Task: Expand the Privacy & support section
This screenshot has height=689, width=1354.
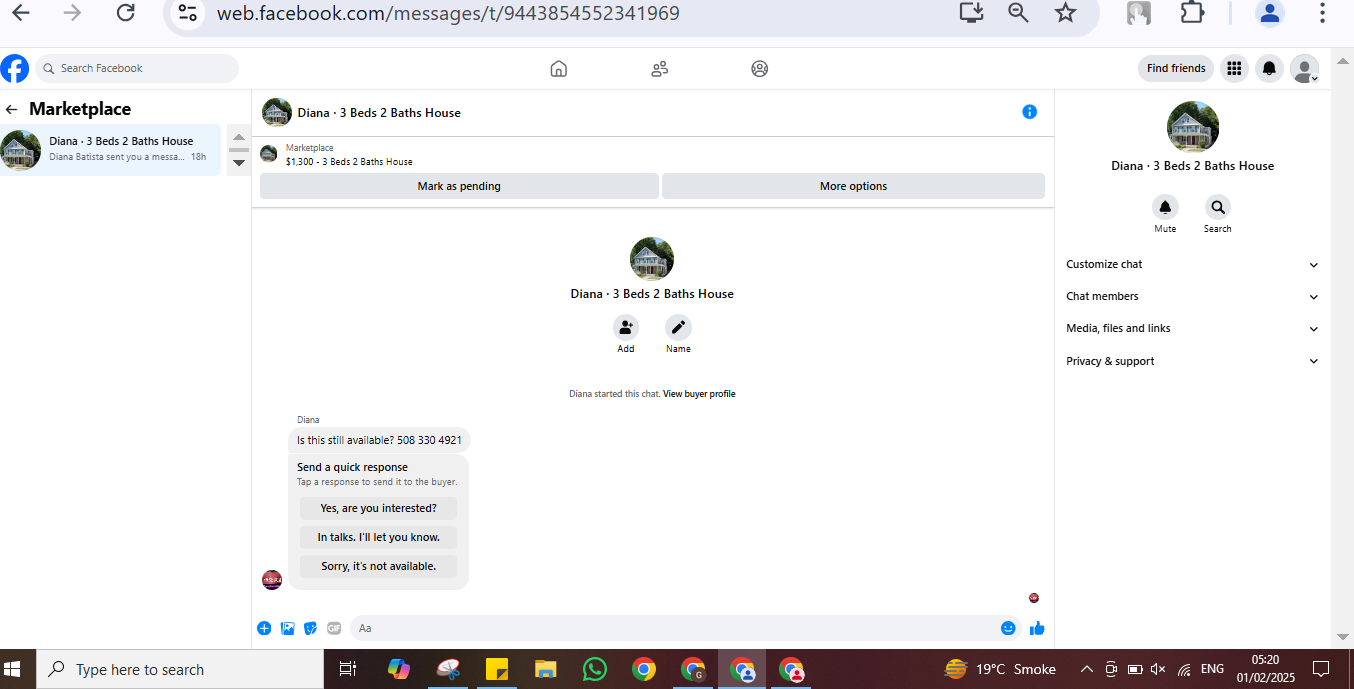Action: [1192, 361]
